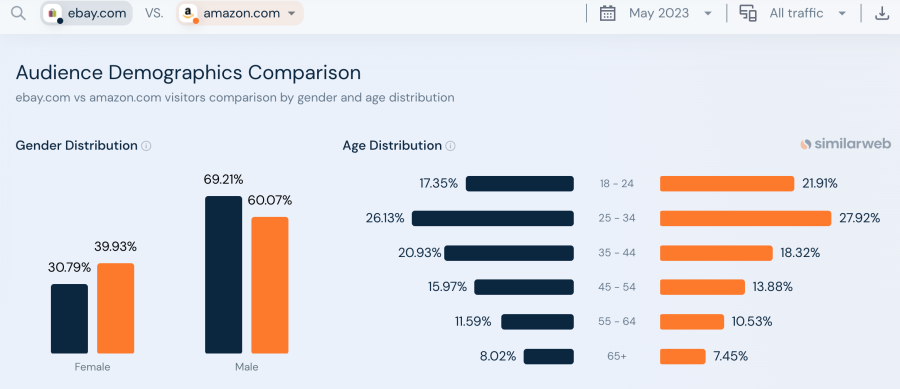Click the ebay.com favicon icon
The height and width of the screenshot is (389, 900).
(53, 13)
